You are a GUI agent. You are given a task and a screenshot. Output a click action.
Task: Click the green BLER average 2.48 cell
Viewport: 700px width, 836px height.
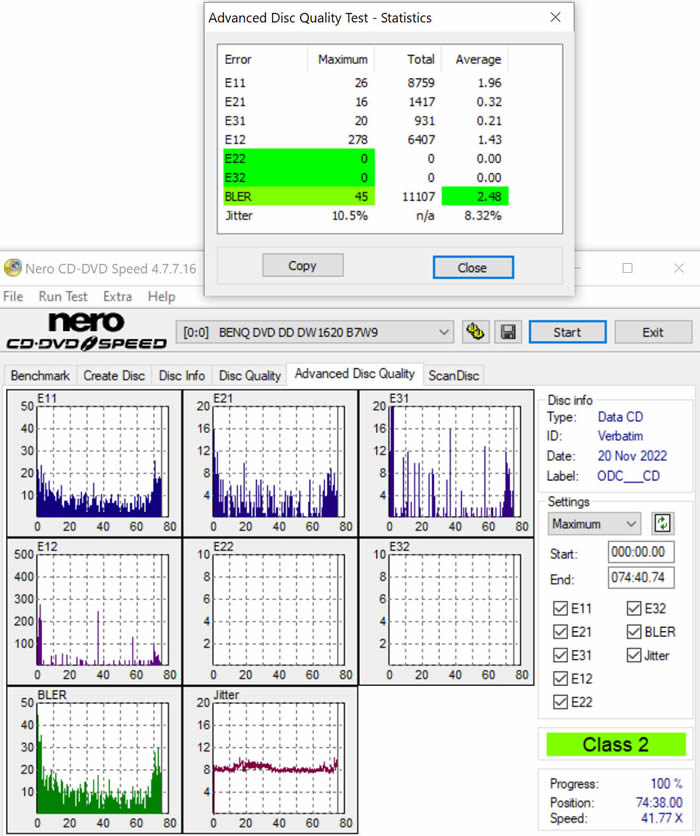[x=475, y=196]
